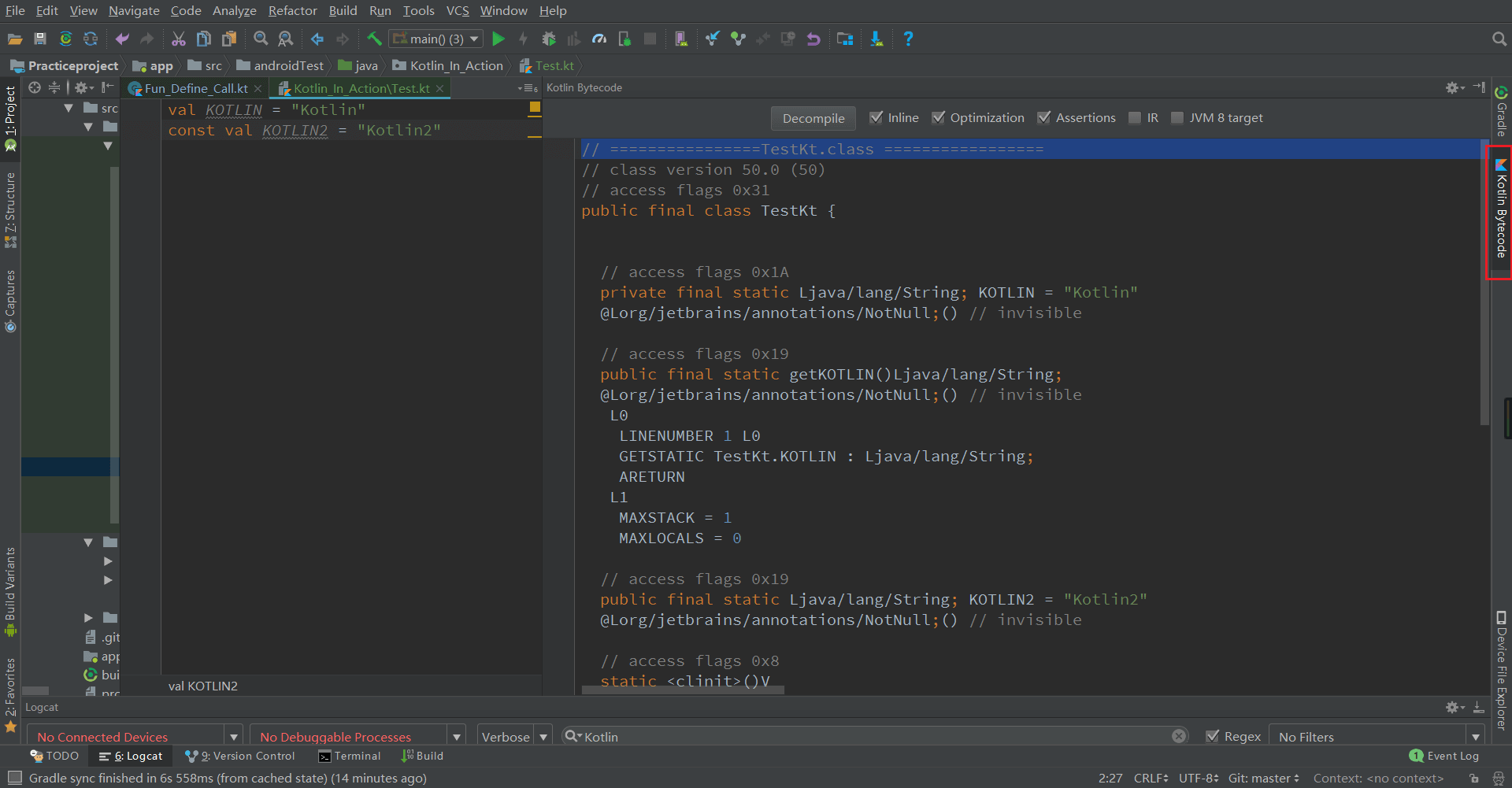Open the Terminal tool window
The height and width of the screenshot is (788, 1512).
pyautogui.click(x=350, y=755)
